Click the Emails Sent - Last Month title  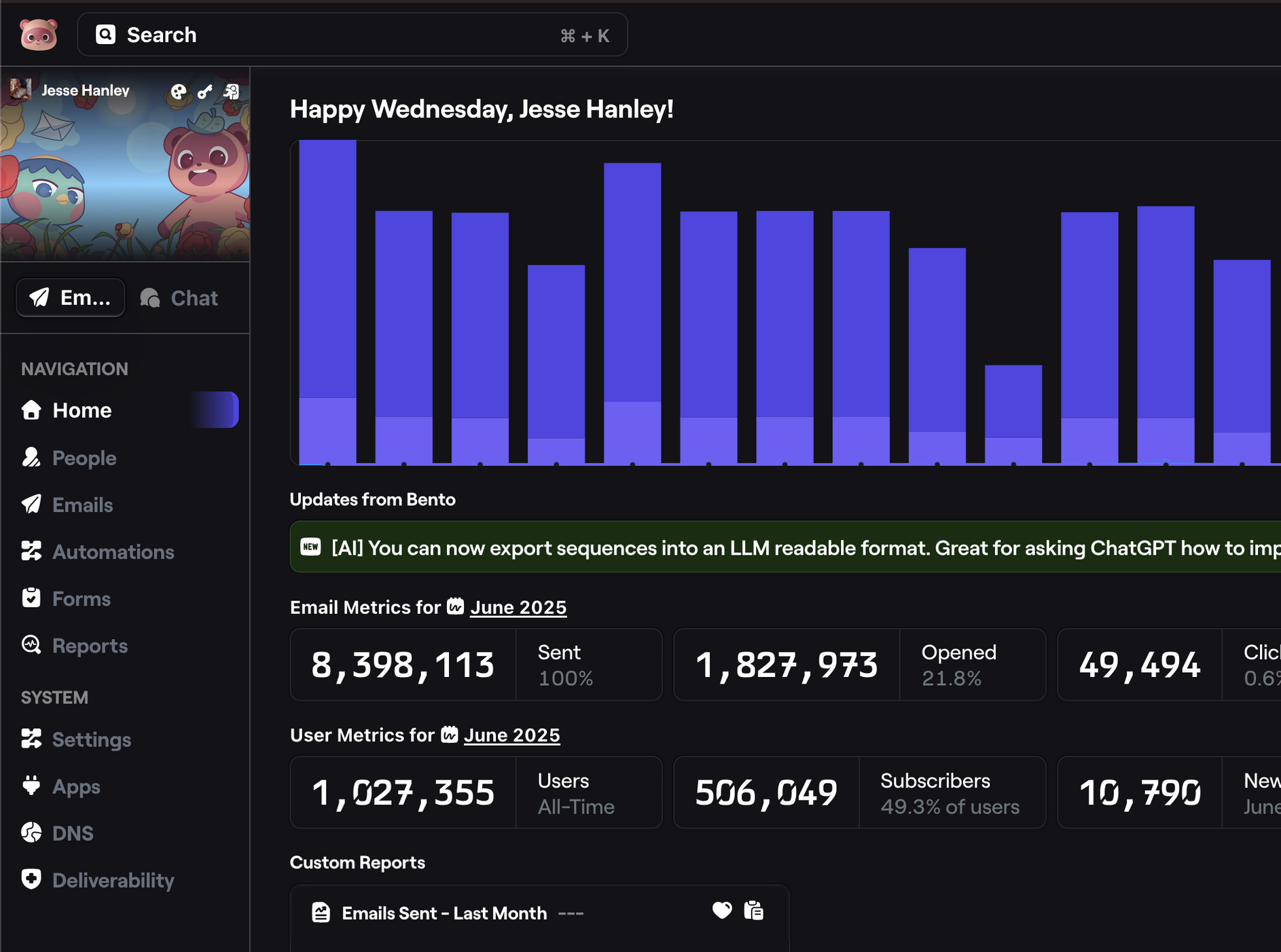click(444, 913)
